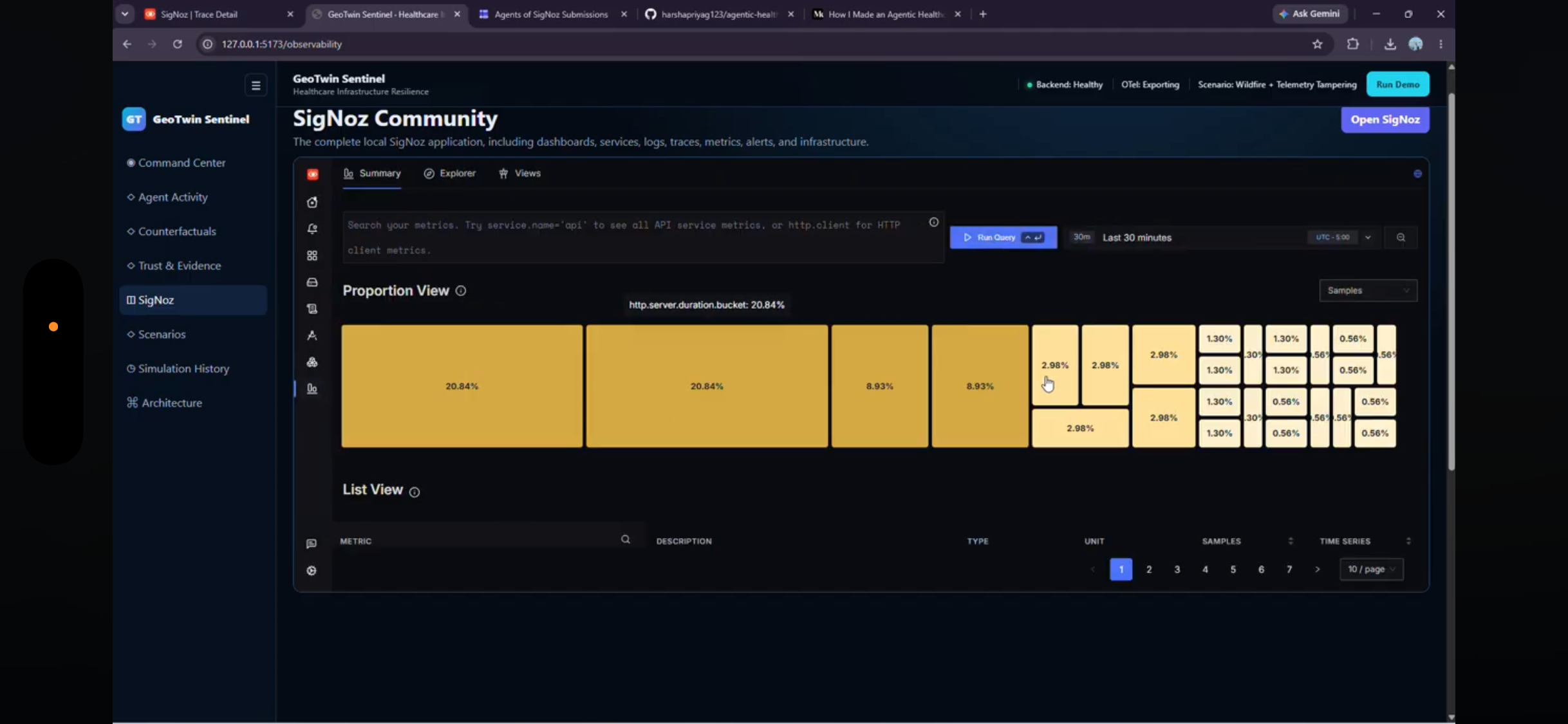The width and height of the screenshot is (1568, 724).
Task: Open the 10 / page size dropdown
Action: click(1372, 570)
